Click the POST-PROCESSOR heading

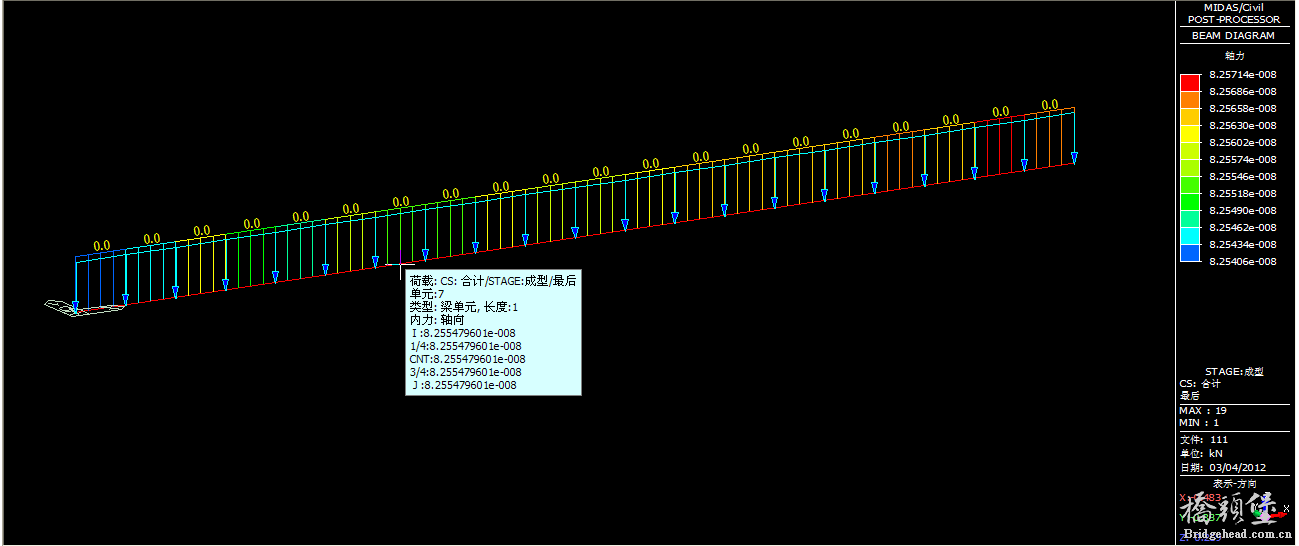pos(1233,19)
